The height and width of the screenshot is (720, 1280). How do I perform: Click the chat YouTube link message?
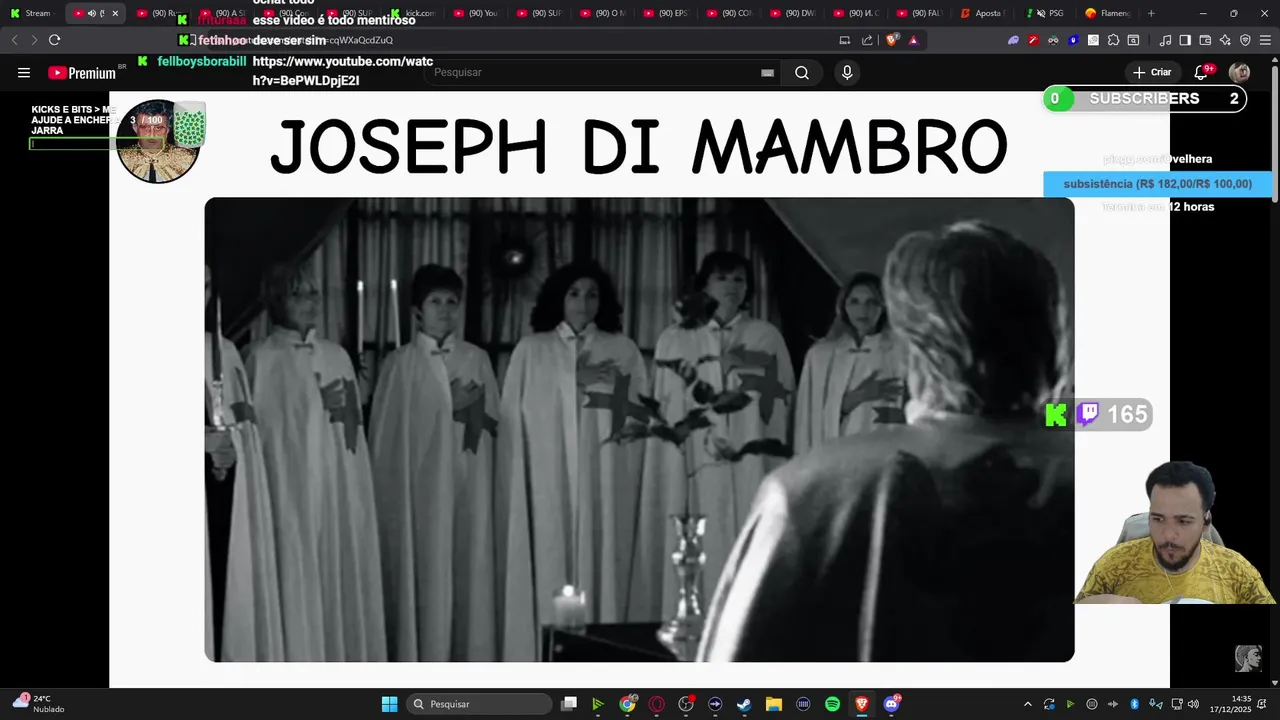pyautogui.click(x=342, y=71)
